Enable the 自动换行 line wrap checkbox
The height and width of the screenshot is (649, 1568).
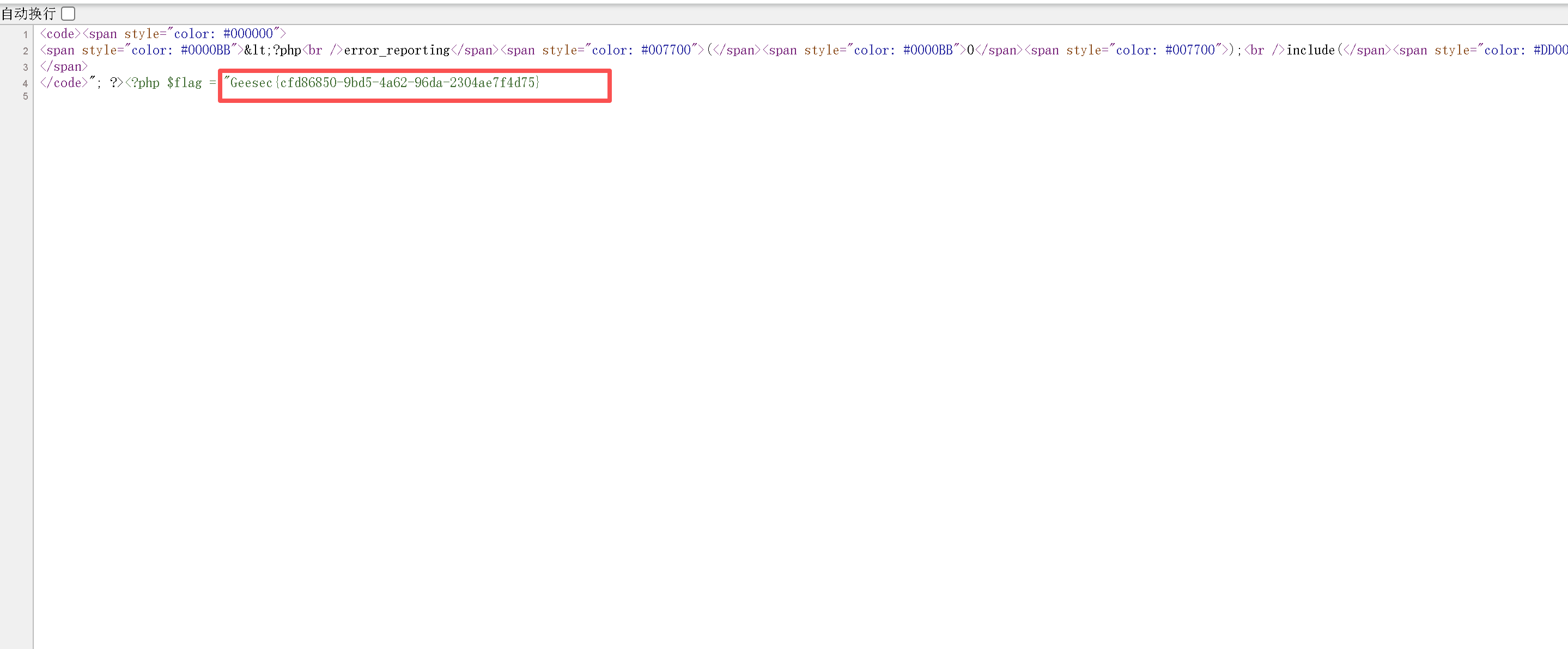[x=68, y=14]
